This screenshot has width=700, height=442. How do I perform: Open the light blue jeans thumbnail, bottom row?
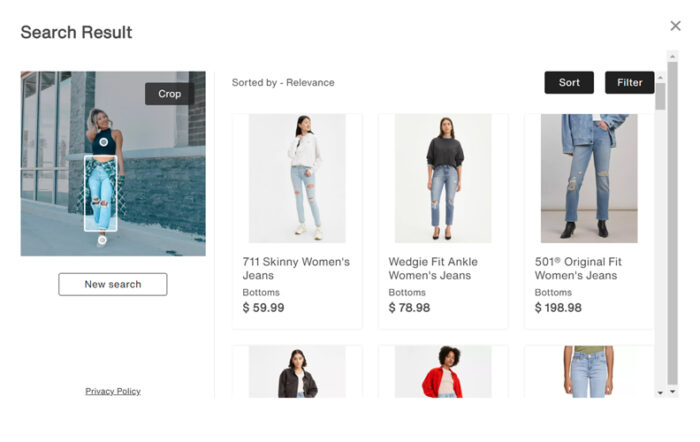[x=589, y=371]
